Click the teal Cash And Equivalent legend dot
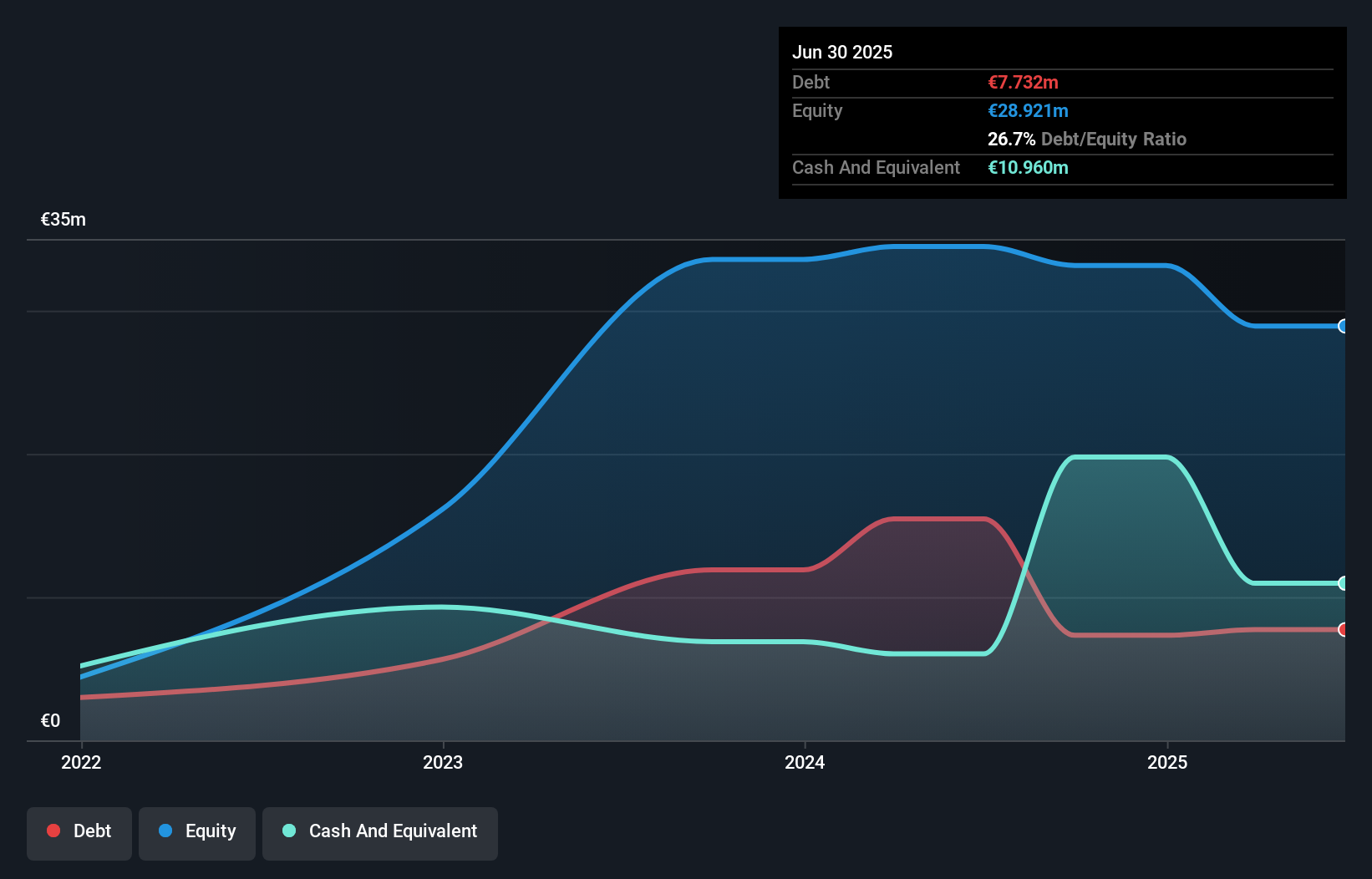This screenshot has height=879, width=1372. (288, 831)
